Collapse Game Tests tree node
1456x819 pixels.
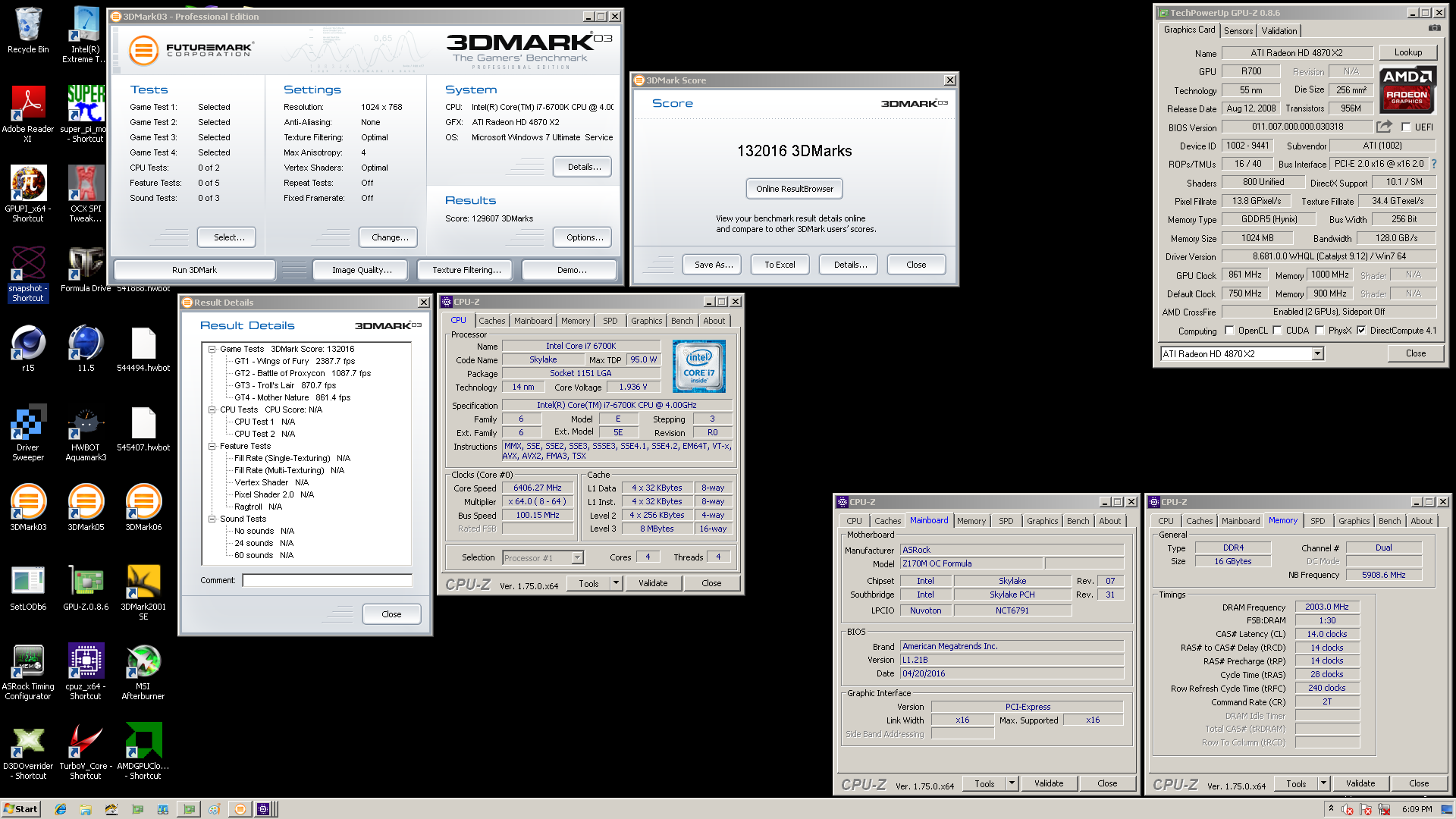(212, 349)
